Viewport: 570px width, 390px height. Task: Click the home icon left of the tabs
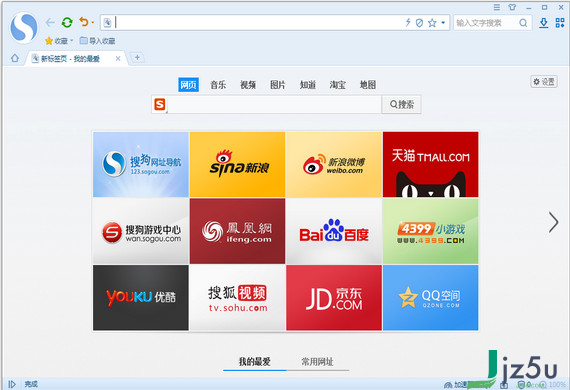(15, 58)
